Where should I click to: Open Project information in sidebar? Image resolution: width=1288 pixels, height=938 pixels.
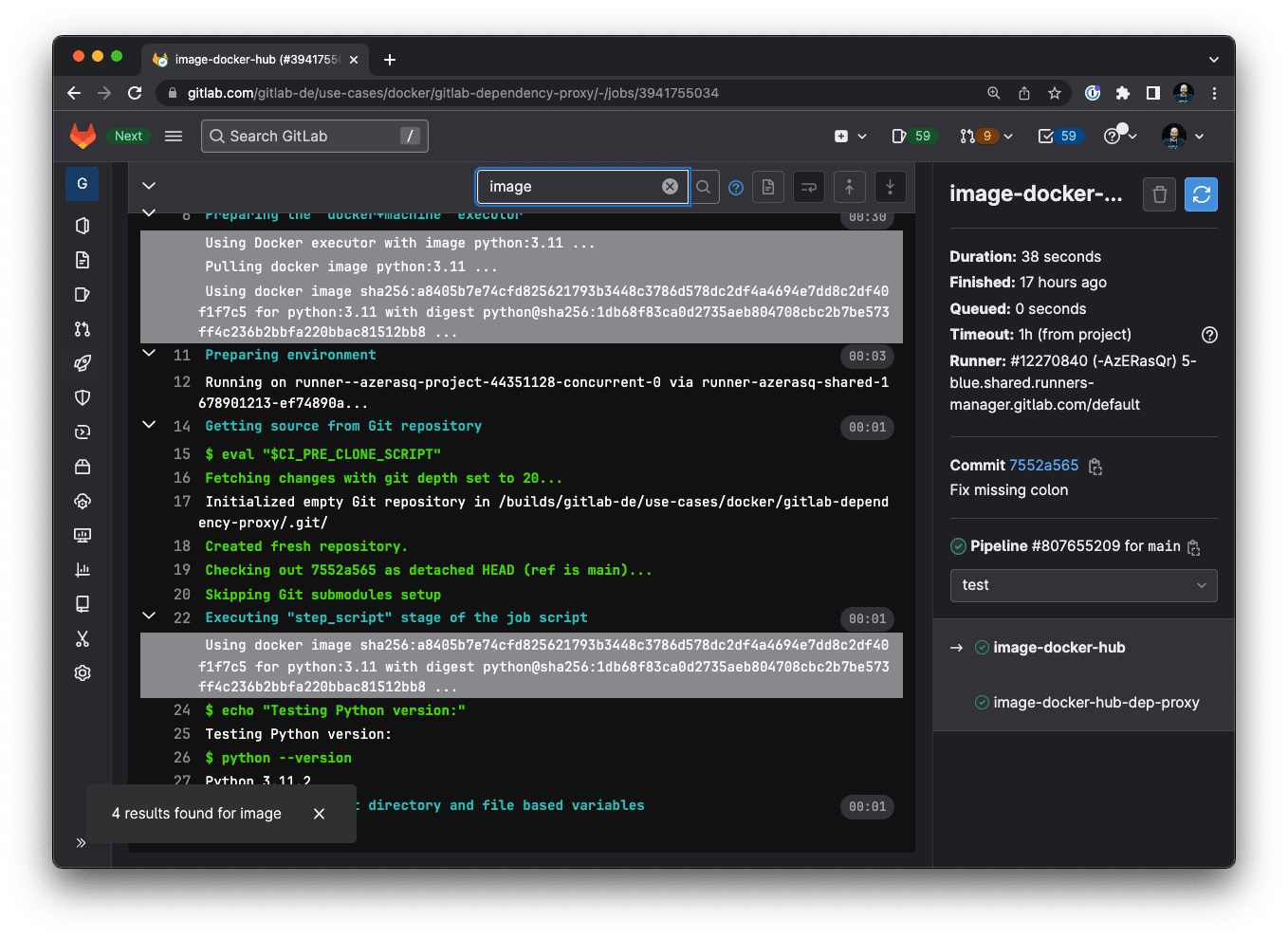tap(83, 226)
